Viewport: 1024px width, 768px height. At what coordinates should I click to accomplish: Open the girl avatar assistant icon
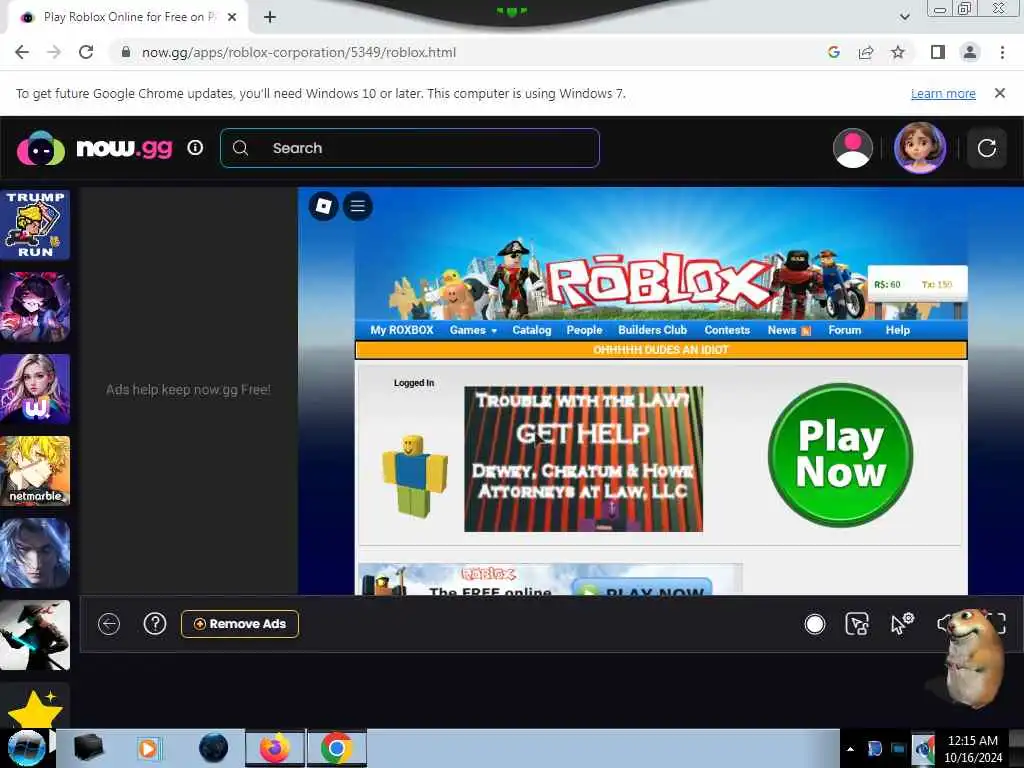tap(920, 148)
